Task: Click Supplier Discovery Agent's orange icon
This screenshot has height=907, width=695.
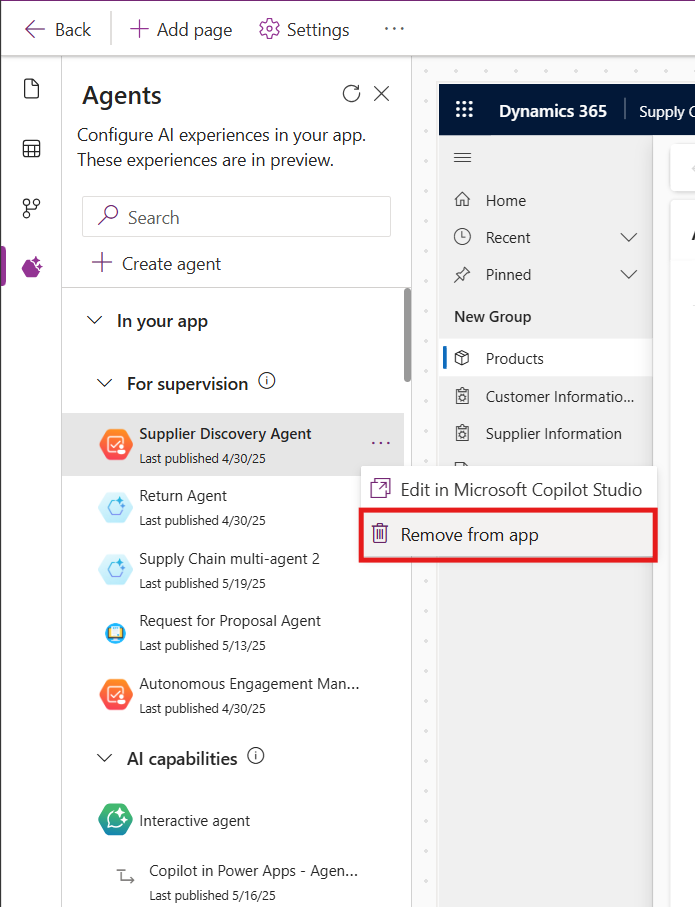Action: (x=116, y=445)
